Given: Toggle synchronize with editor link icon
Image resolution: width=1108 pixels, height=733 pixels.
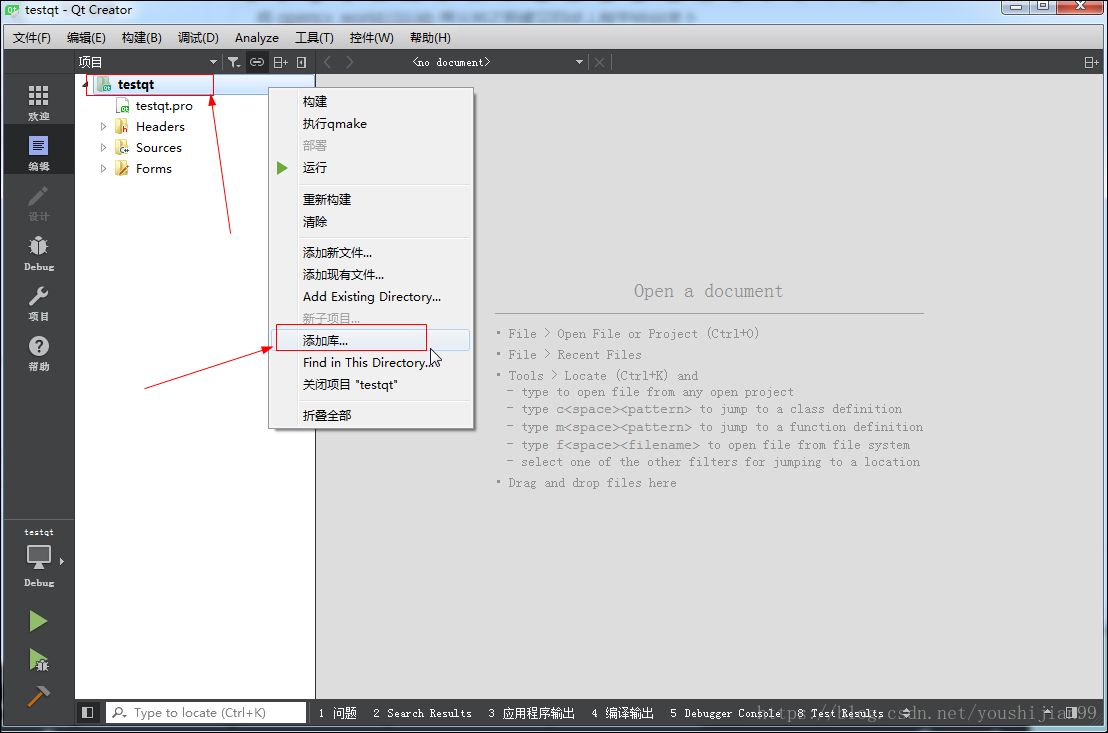Looking at the screenshot, I should (257, 62).
